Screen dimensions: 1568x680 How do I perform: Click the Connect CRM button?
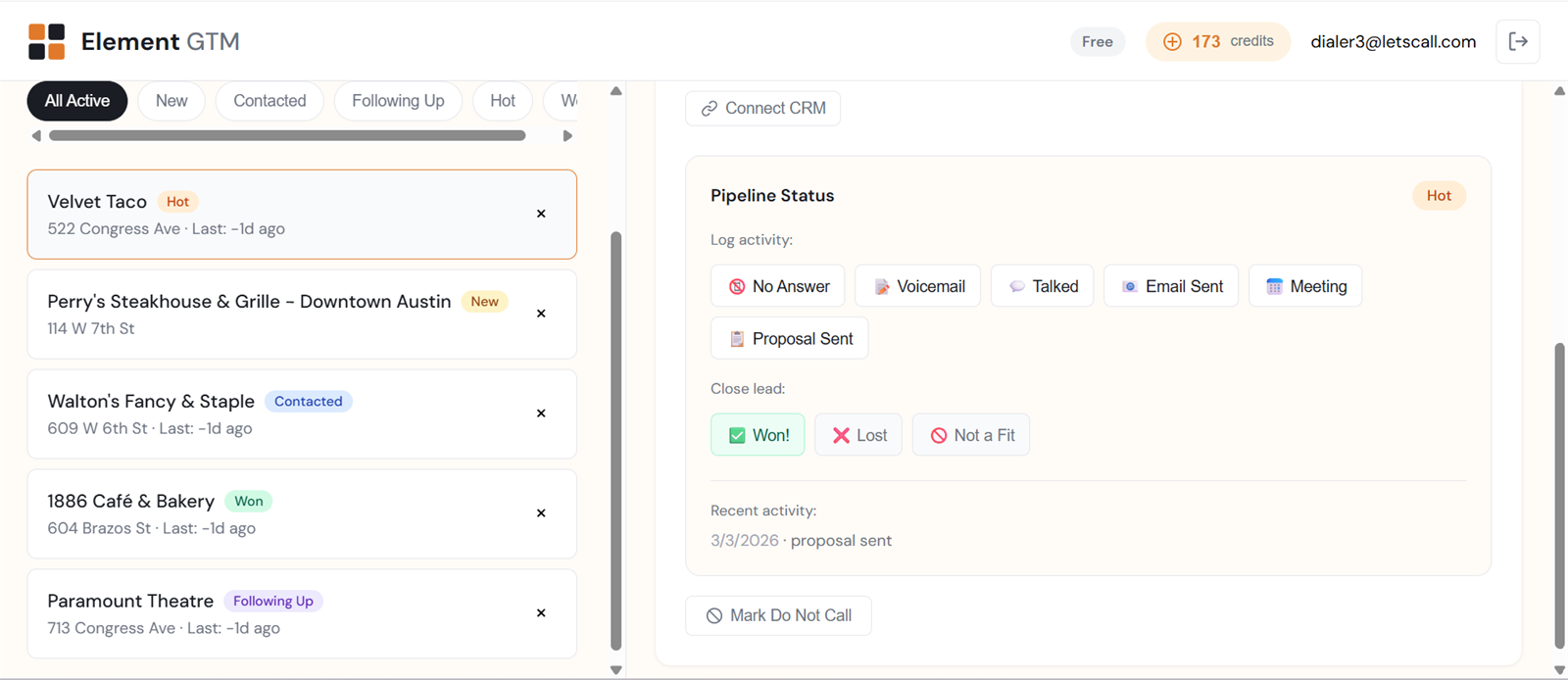[x=762, y=108]
